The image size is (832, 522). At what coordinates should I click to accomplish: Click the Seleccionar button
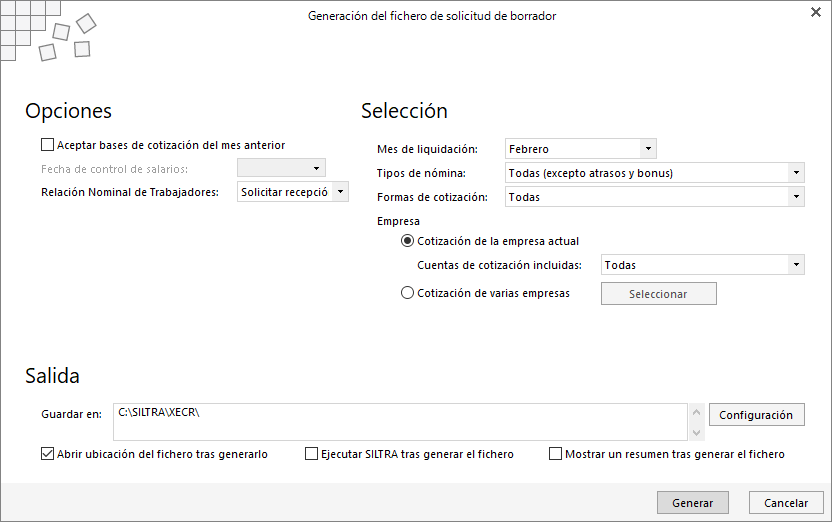tap(658, 293)
